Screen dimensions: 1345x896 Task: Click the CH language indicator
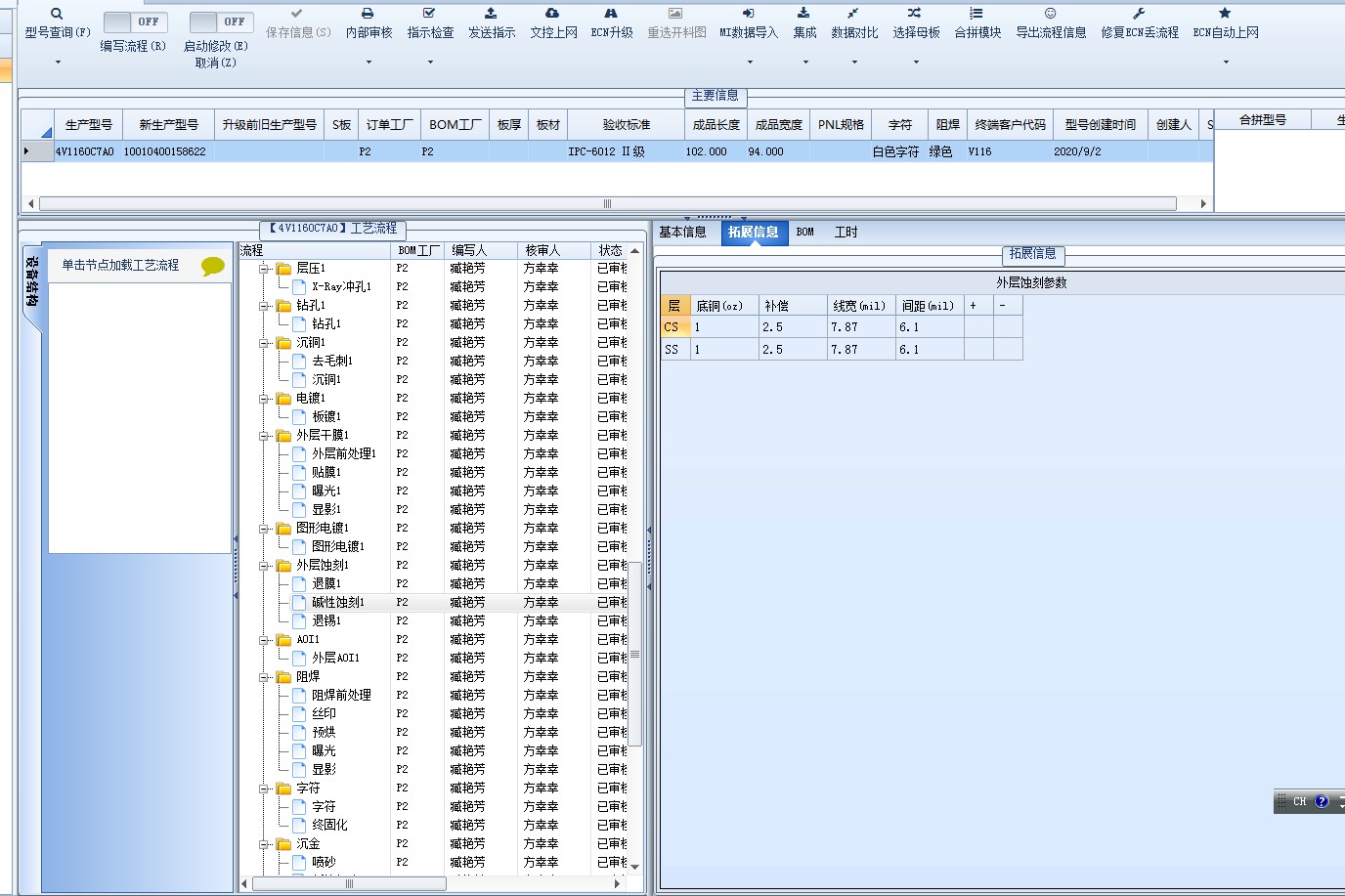pos(1299,801)
